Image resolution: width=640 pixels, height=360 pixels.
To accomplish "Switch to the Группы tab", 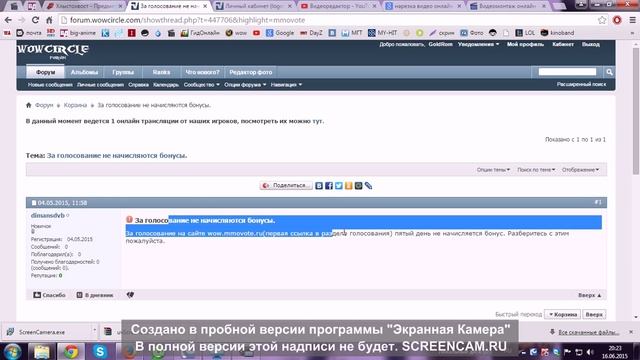I will 123,72.
